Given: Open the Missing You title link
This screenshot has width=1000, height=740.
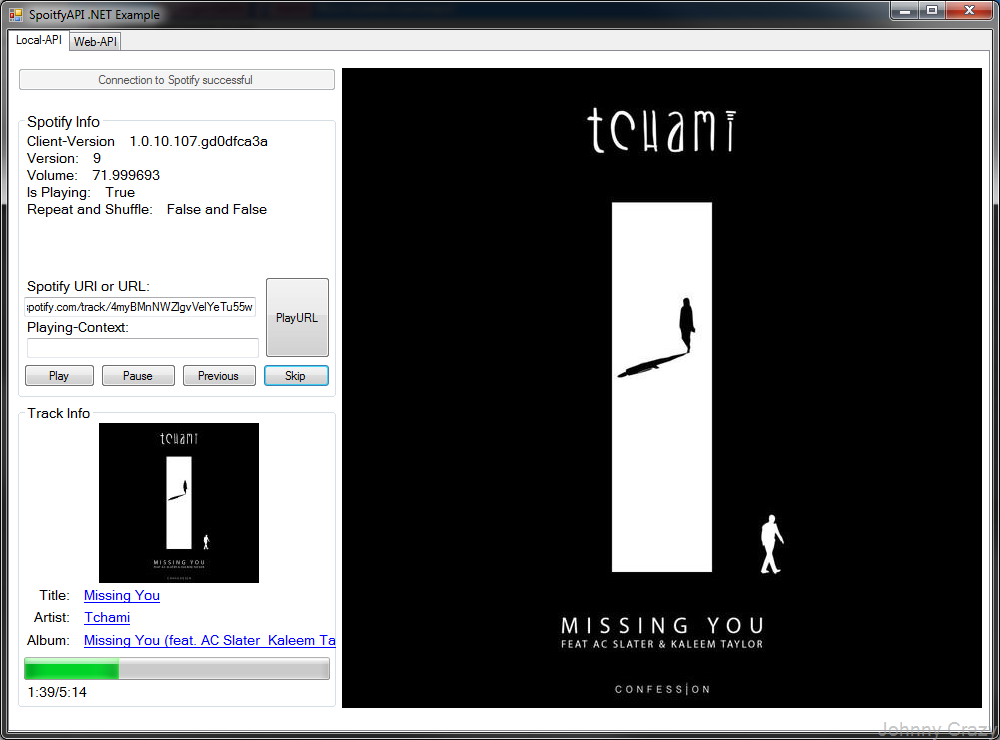Looking at the screenshot, I should pos(122,595).
